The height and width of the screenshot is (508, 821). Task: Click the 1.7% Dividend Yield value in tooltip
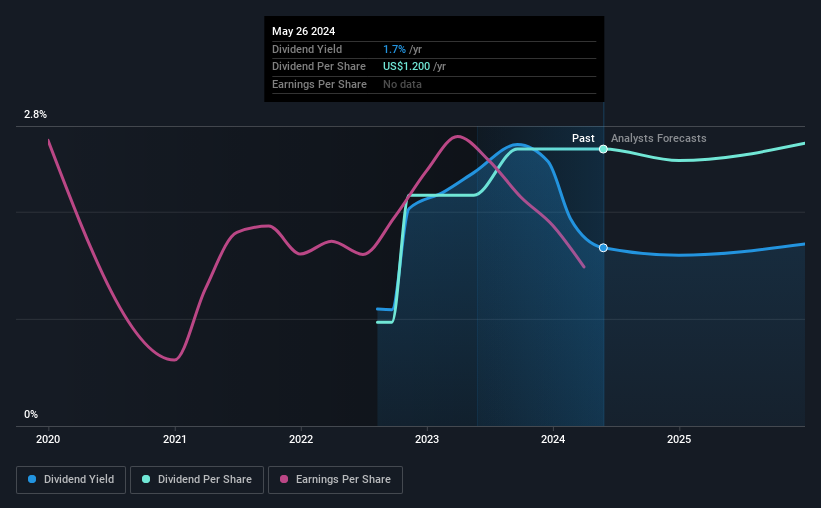coord(394,49)
